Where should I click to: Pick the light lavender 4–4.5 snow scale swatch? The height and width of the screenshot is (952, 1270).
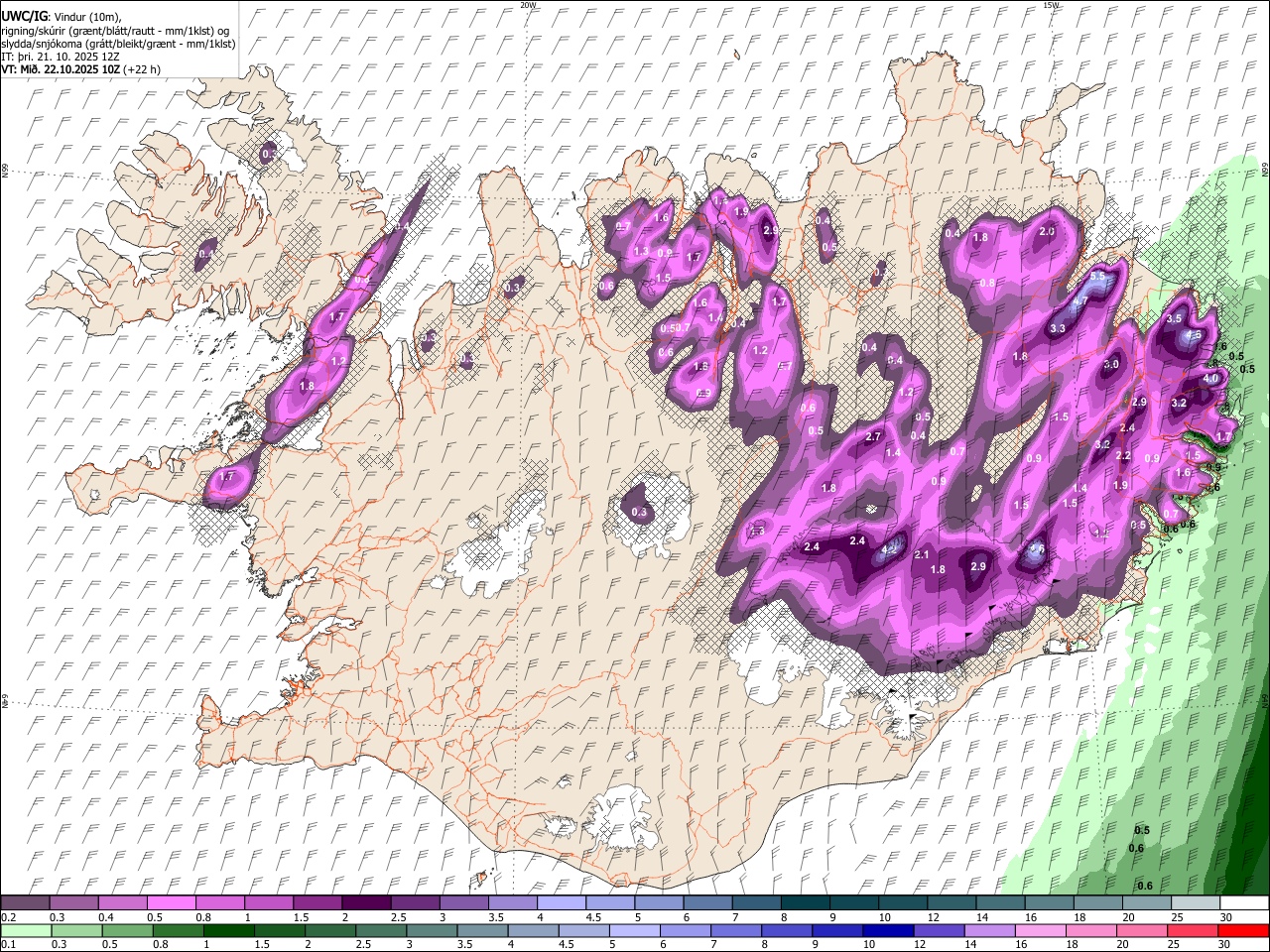[x=562, y=903]
